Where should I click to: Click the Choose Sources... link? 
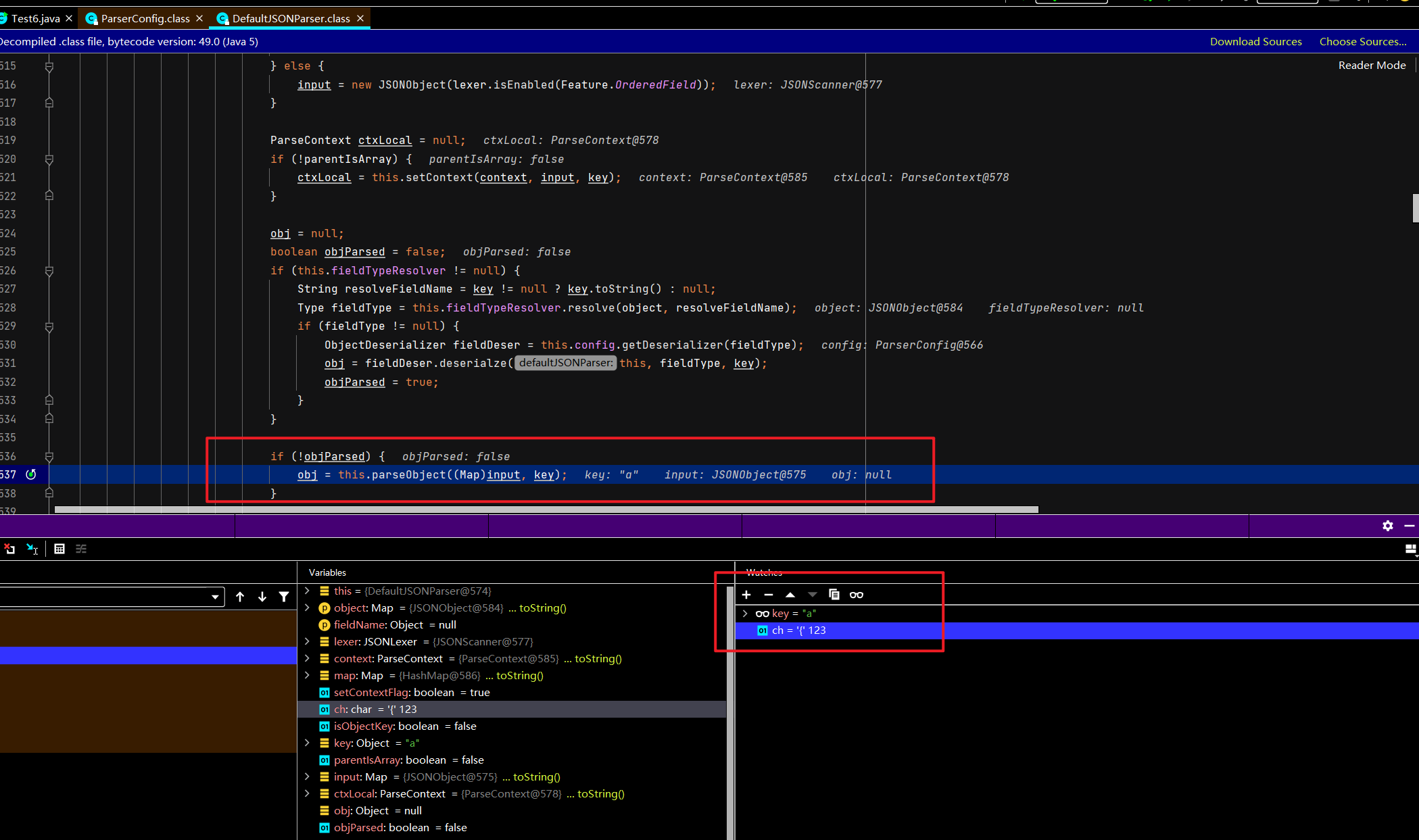click(x=1362, y=41)
